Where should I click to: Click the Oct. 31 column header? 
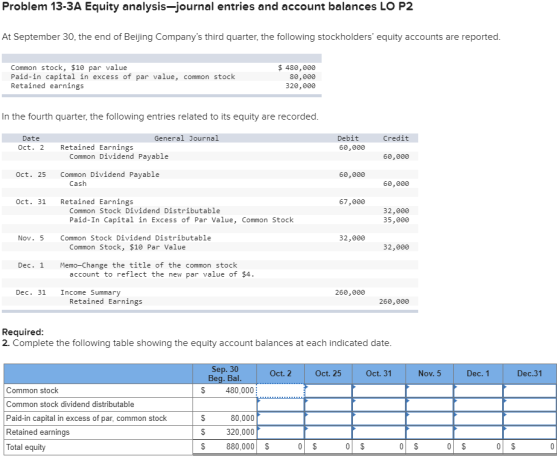coord(379,374)
